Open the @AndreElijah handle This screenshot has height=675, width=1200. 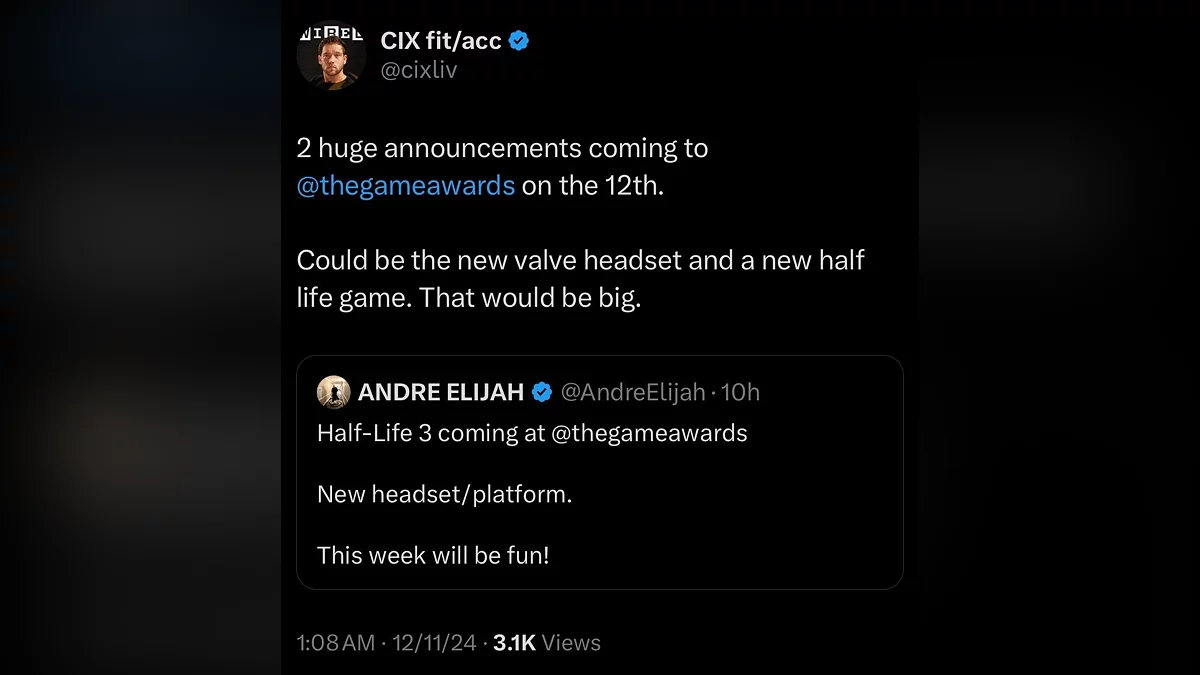tap(633, 392)
